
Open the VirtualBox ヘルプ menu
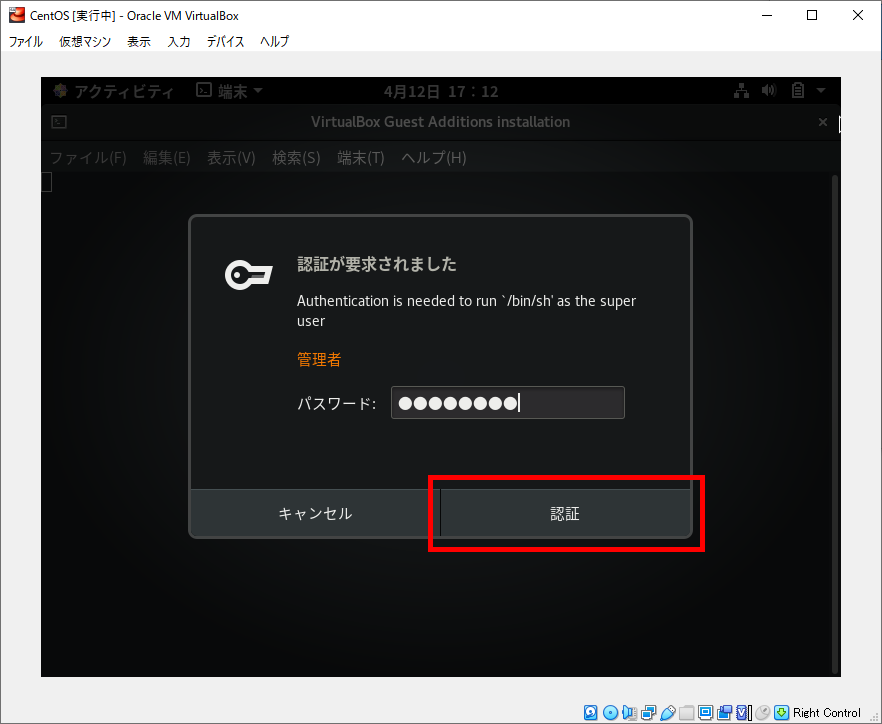click(x=274, y=42)
